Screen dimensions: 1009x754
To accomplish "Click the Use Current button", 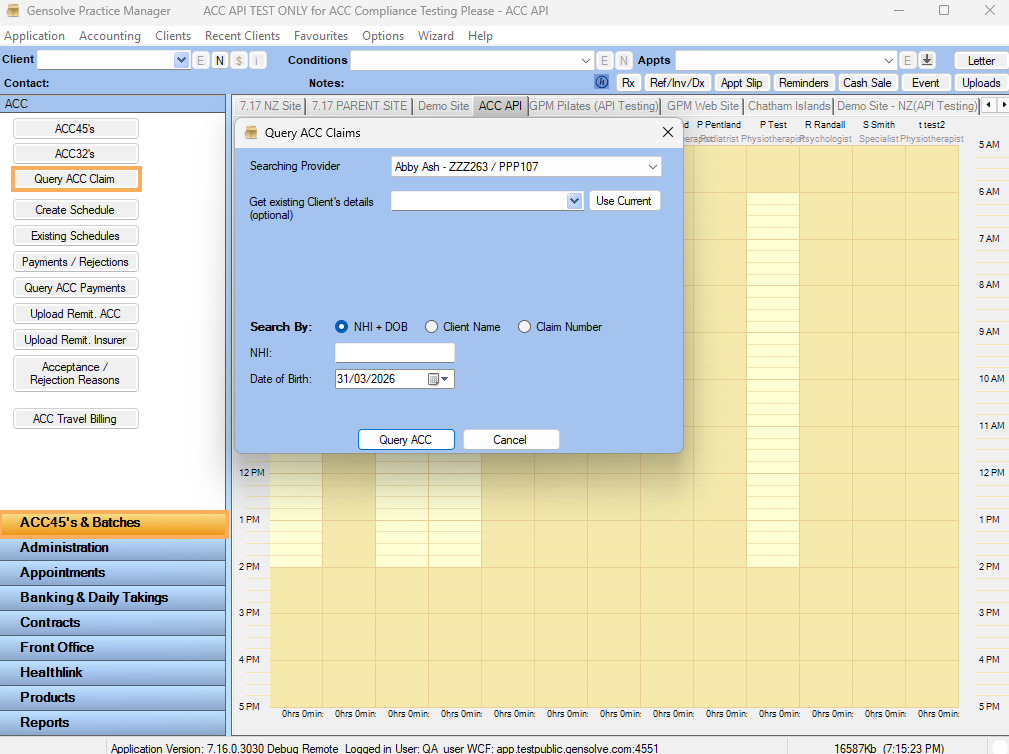I will pyautogui.click(x=624, y=201).
